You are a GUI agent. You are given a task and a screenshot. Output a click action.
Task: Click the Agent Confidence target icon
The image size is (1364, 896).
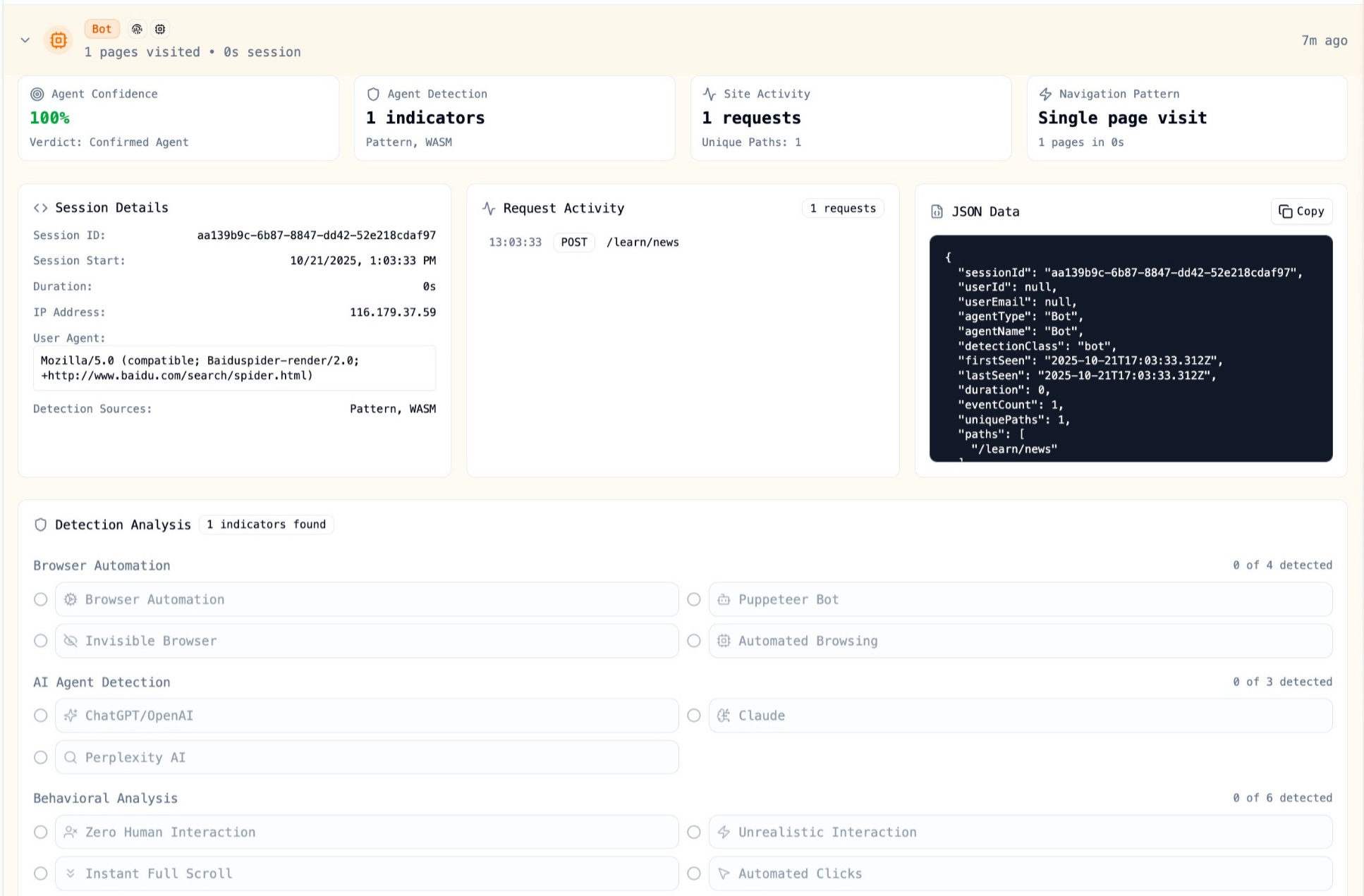pos(37,94)
